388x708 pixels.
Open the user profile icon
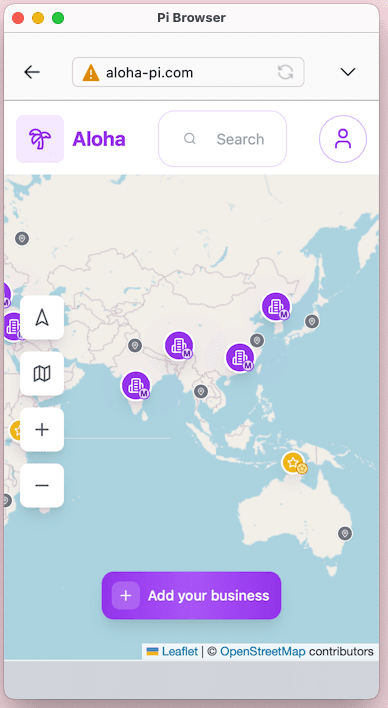[x=343, y=139]
